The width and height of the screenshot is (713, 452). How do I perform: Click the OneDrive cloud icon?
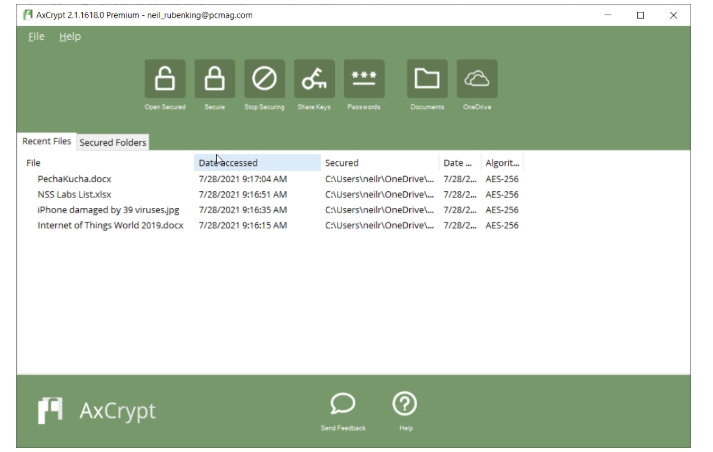pyautogui.click(x=477, y=80)
